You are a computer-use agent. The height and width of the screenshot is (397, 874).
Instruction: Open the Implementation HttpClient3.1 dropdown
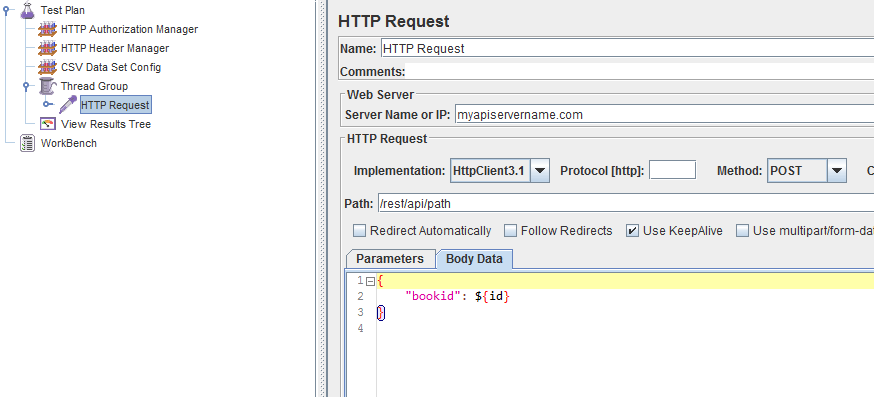point(540,171)
